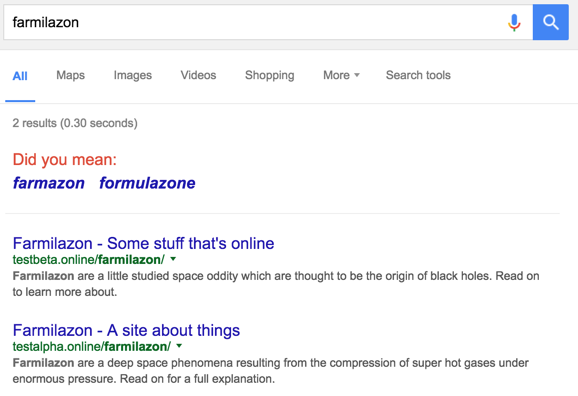Open result Farmilazon - A site about things
Image resolution: width=578 pixels, height=396 pixels.
pos(126,330)
